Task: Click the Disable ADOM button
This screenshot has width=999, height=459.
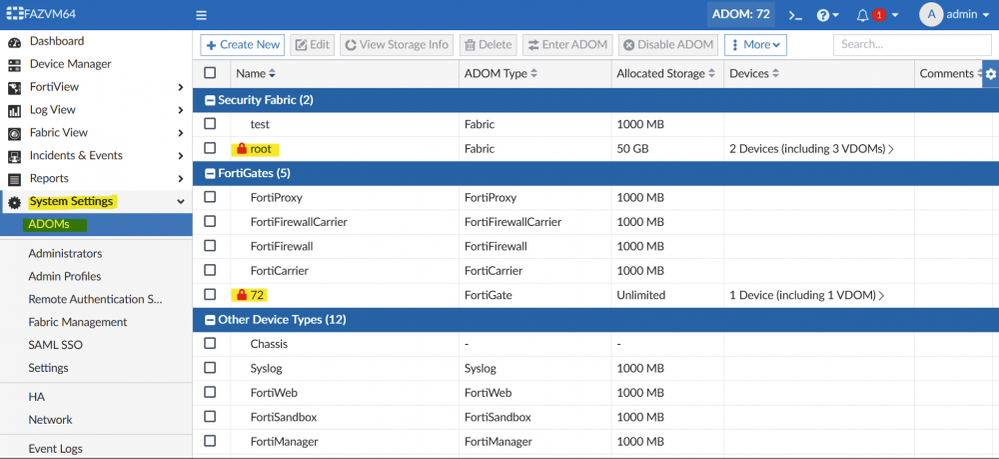Action: 668,45
